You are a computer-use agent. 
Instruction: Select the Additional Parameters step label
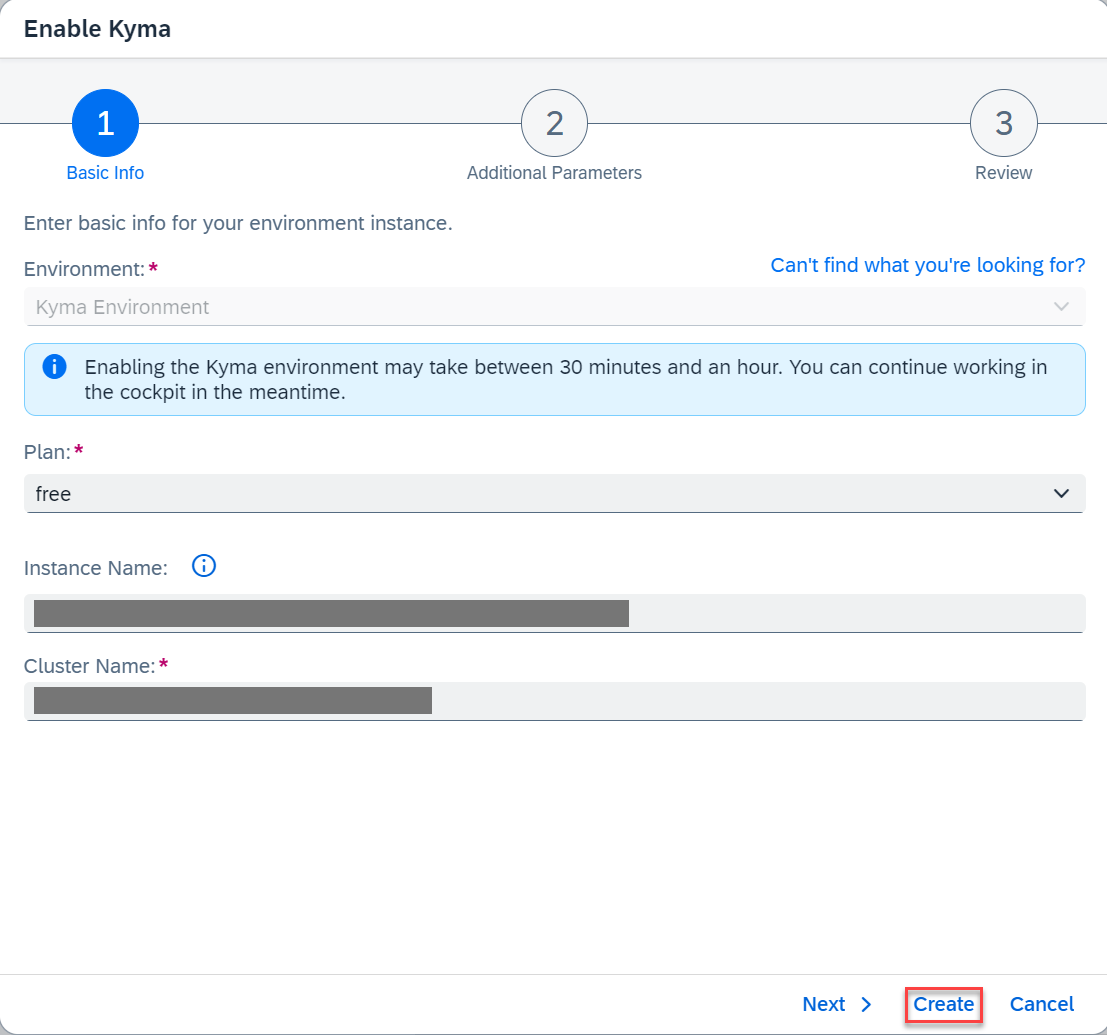click(554, 173)
